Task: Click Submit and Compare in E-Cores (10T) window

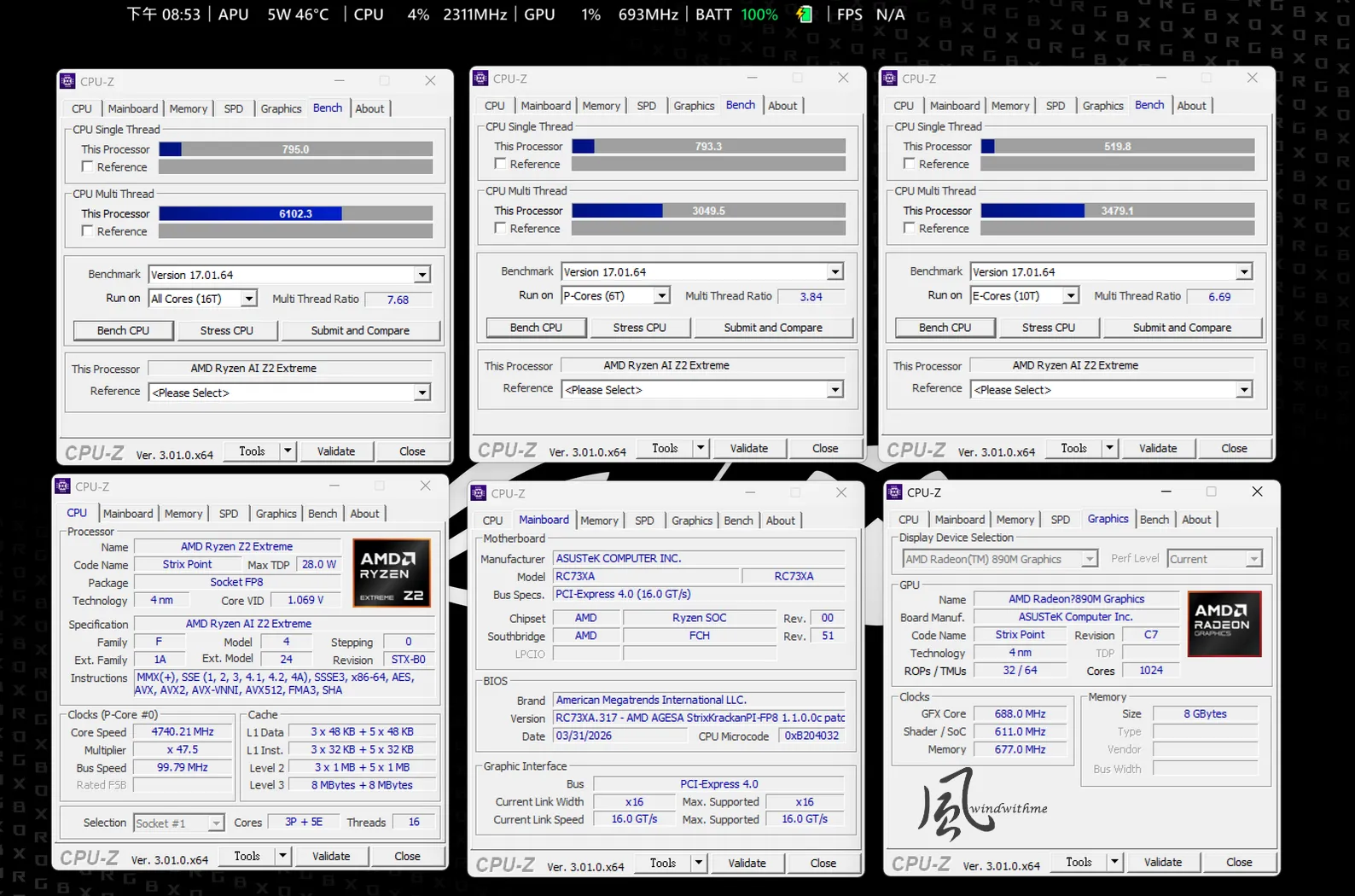Action: coord(1183,328)
